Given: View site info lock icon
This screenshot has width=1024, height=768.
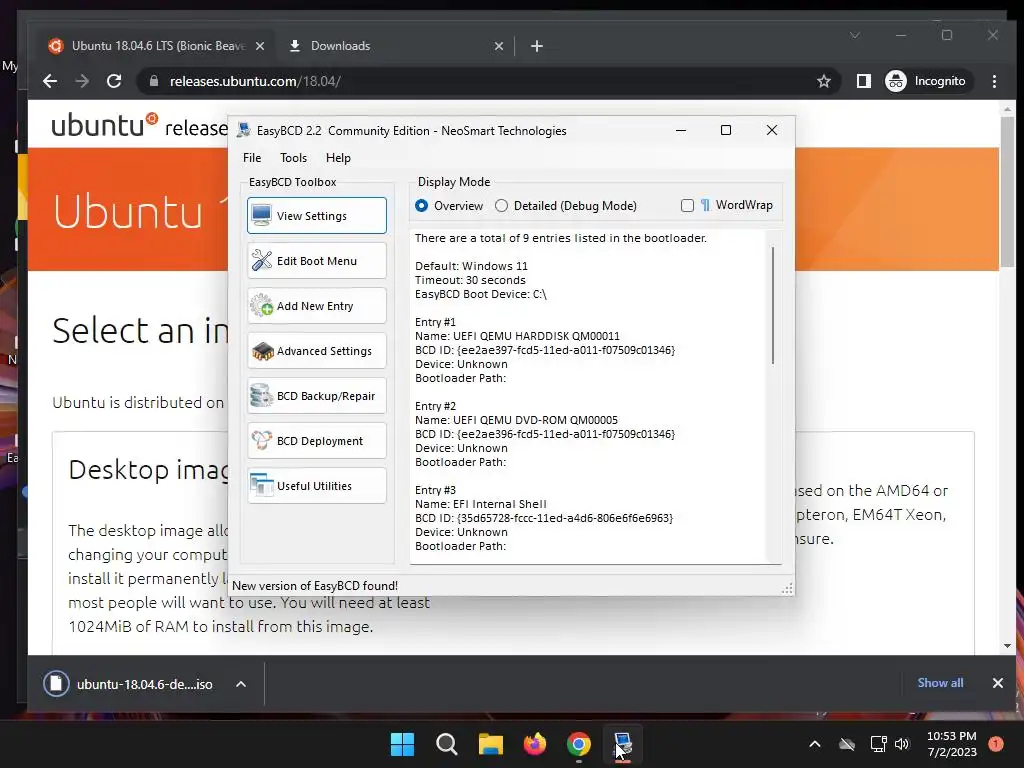Looking at the screenshot, I should pyautogui.click(x=154, y=81).
